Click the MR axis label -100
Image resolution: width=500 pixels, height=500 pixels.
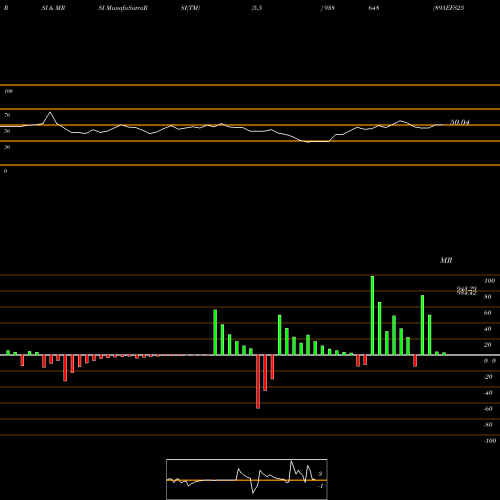(490, 441)
